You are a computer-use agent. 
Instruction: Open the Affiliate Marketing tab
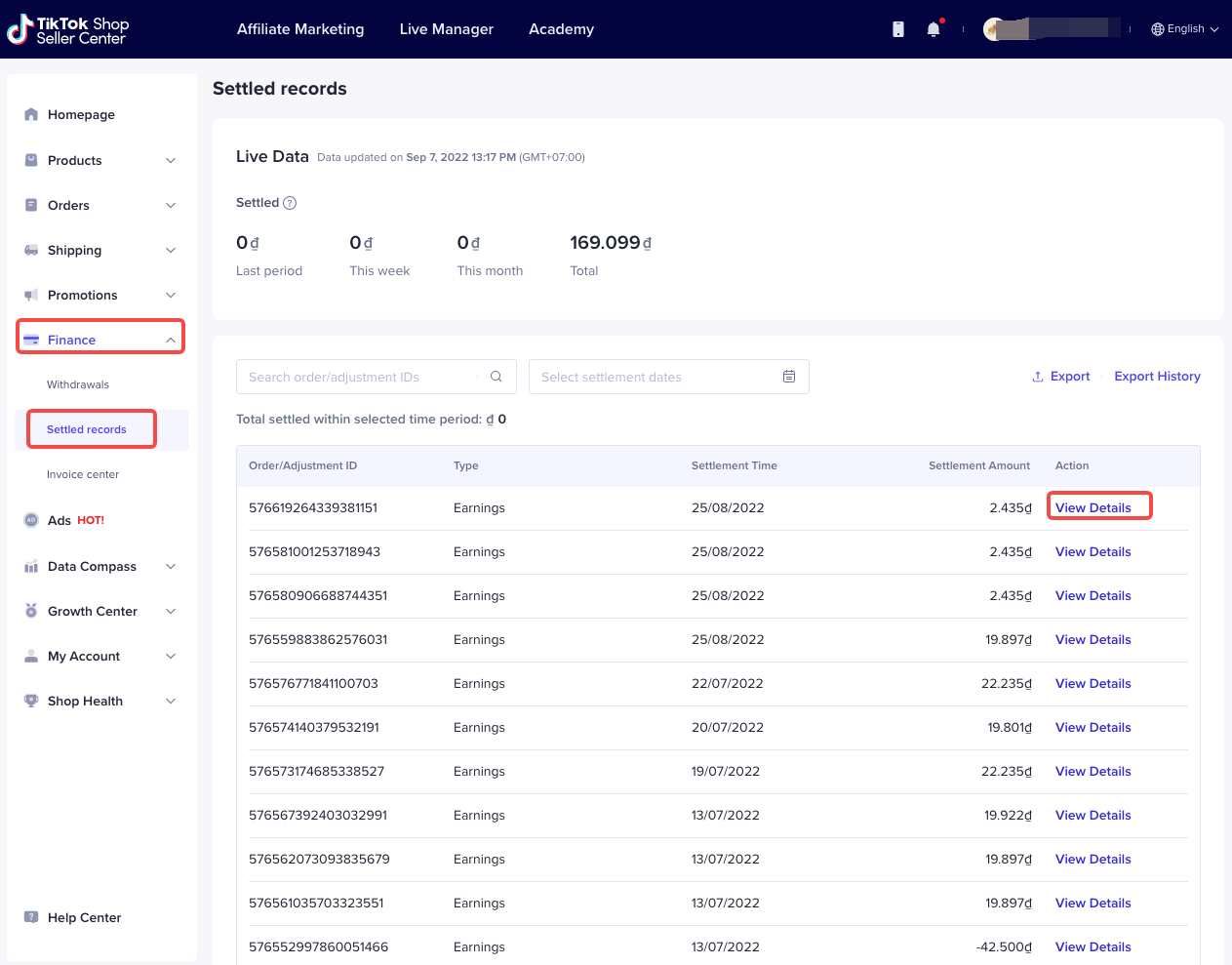pos(300,29)
